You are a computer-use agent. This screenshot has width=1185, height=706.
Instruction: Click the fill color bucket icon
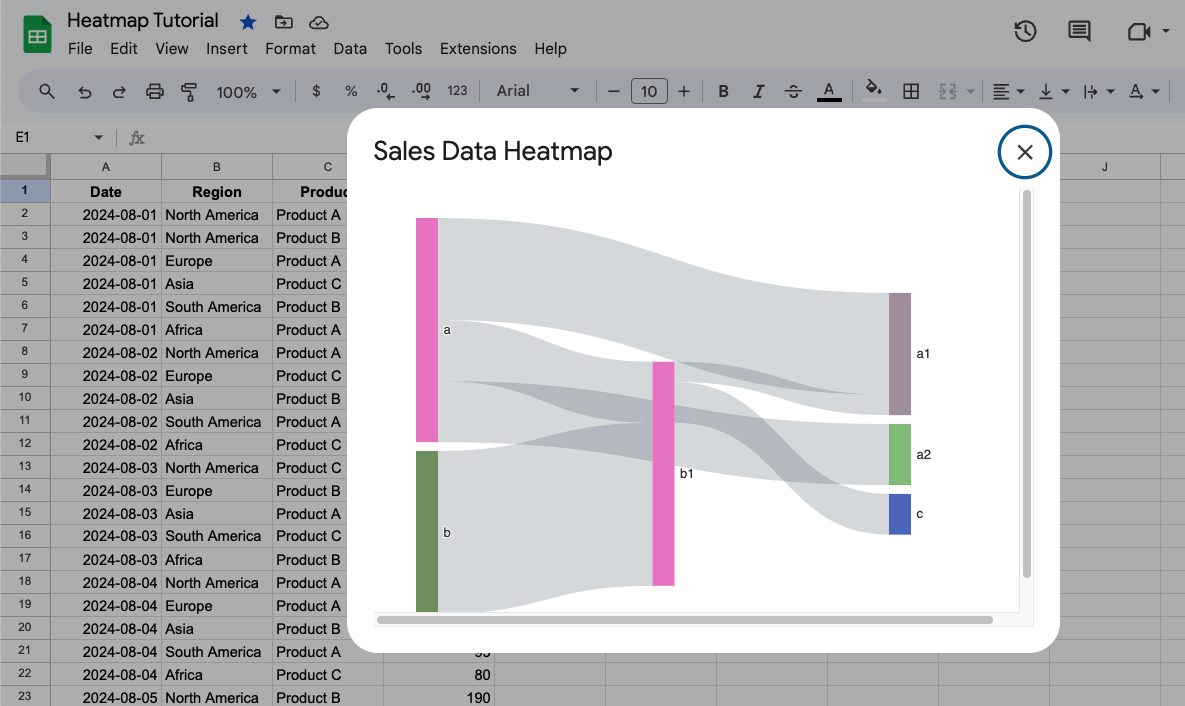873,90
